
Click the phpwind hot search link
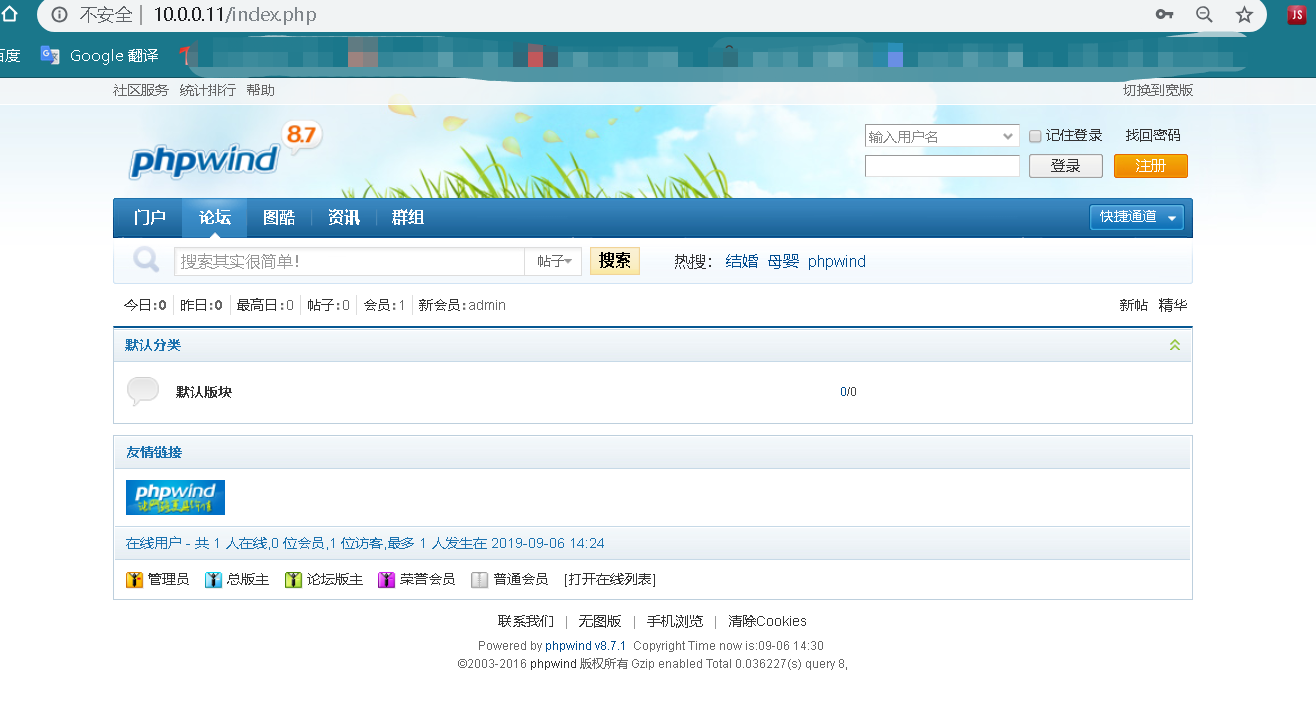(x=837, y=261)
